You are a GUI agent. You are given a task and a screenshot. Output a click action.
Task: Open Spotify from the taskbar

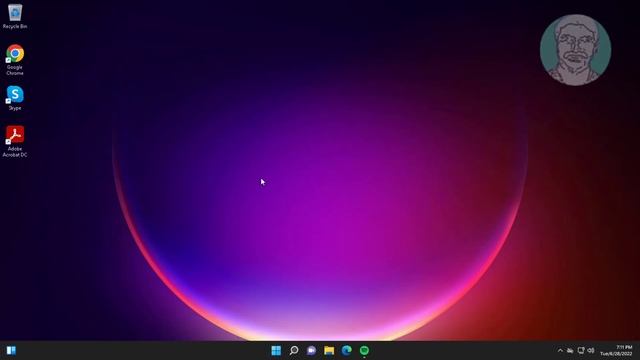tap(364, 350)
